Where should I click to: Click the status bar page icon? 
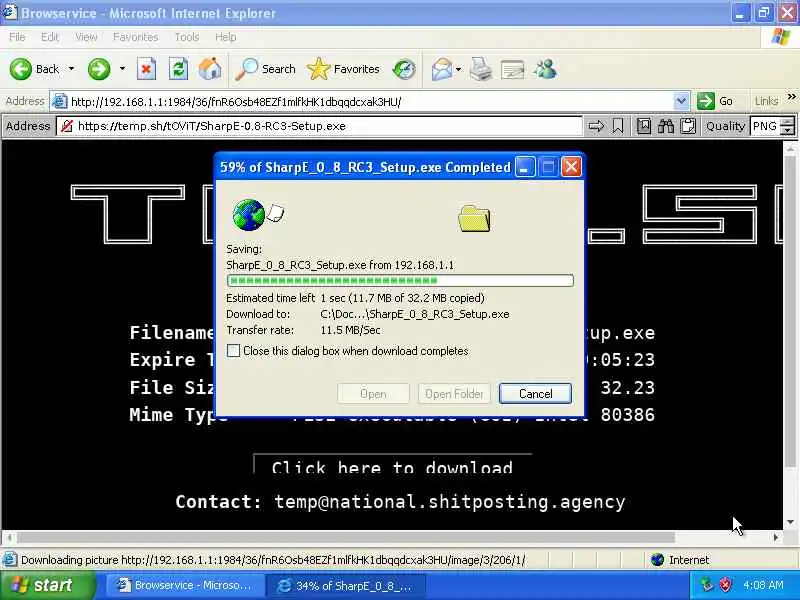(10, 560)
